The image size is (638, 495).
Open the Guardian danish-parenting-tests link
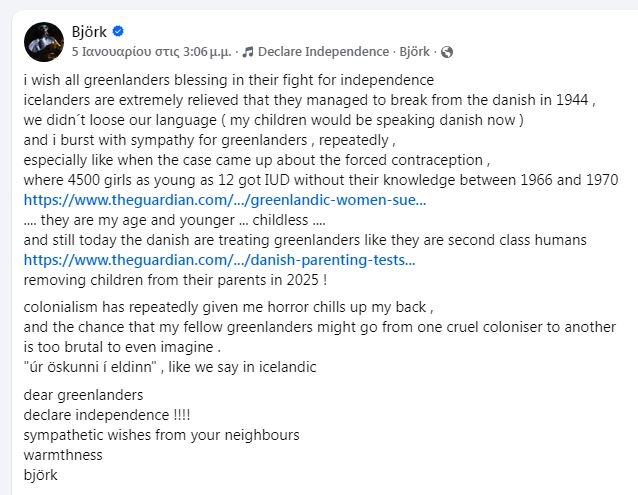coord(219,260)
